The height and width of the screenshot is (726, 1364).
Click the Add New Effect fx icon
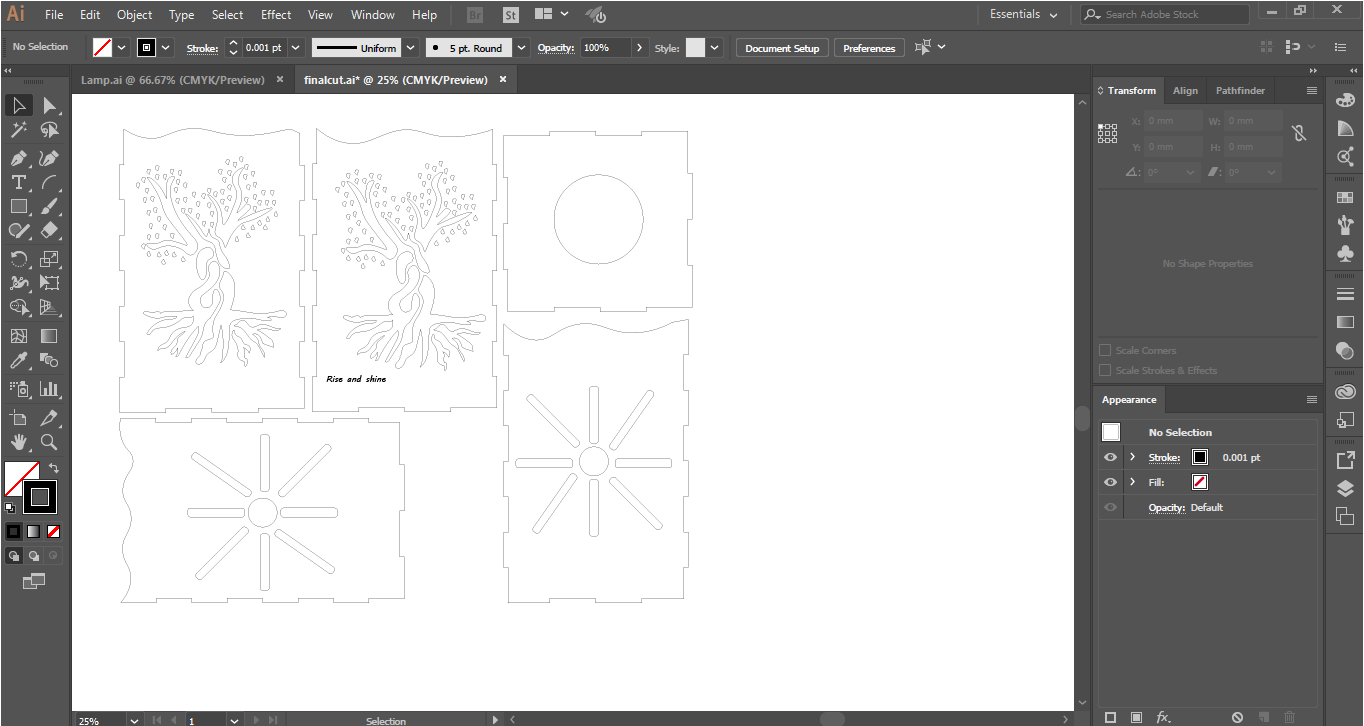coord(1163,717)
